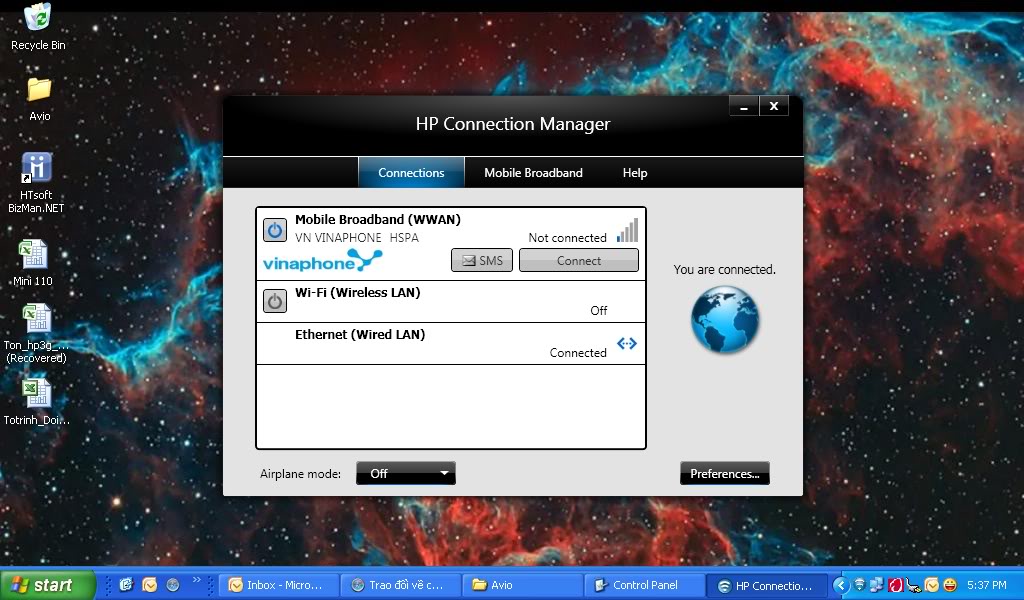Click the blue globe connection status icon
The height and width of the screenshot is (600, 1024).
[725, 320]
